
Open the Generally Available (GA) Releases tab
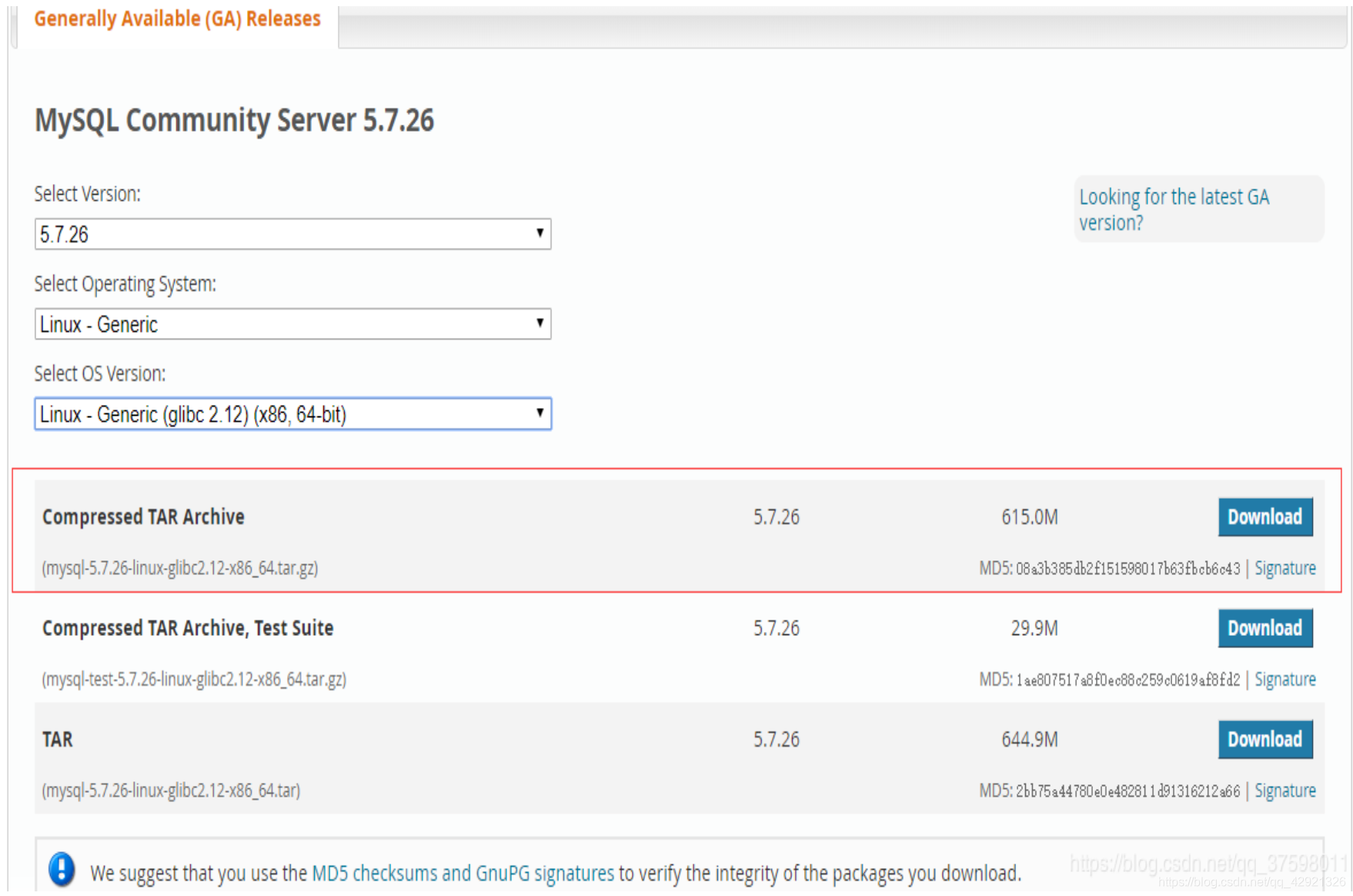point(177,19)
